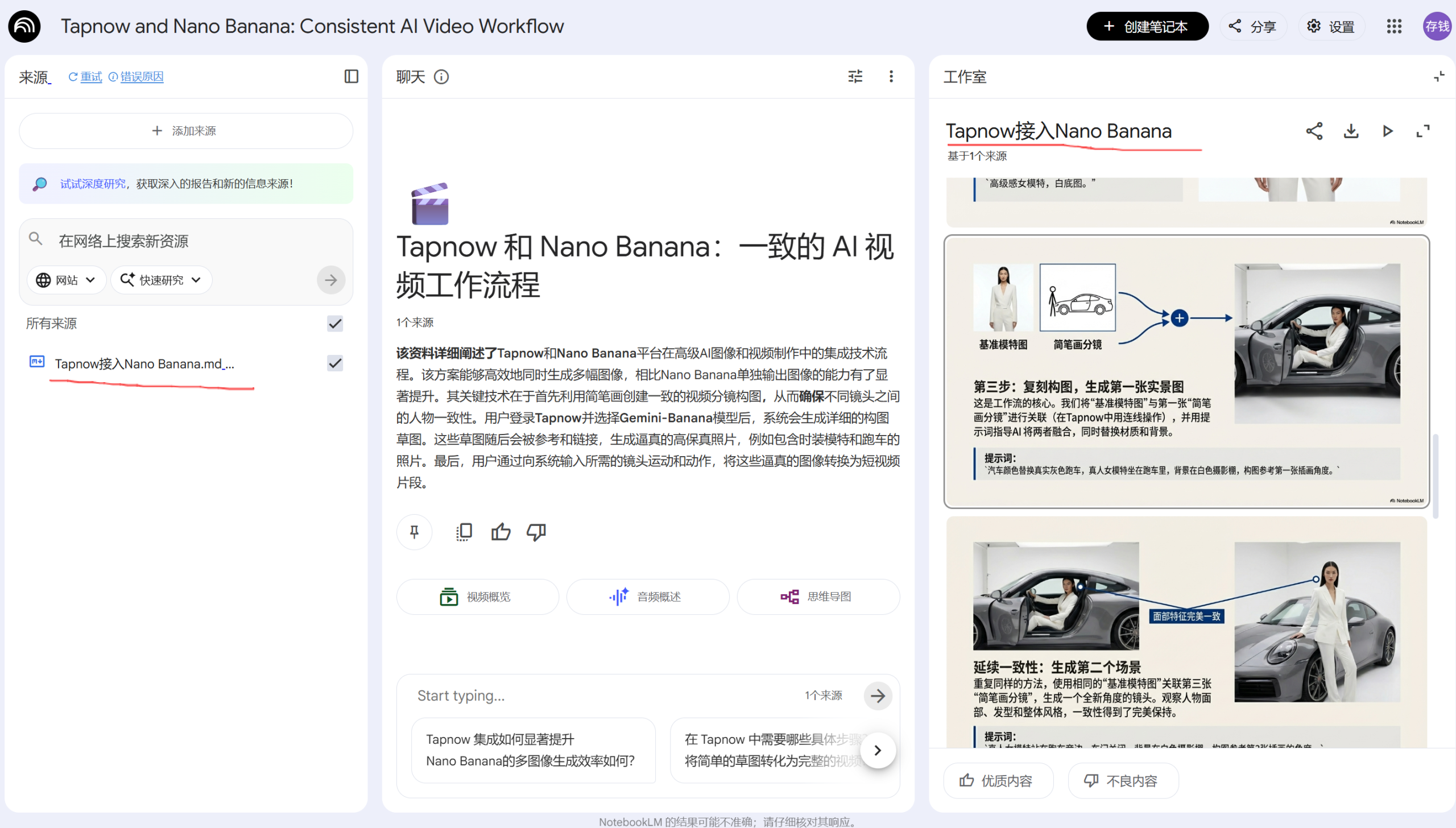
Task: Open the chat three-dot menu
Action: (x=891, y=77)
